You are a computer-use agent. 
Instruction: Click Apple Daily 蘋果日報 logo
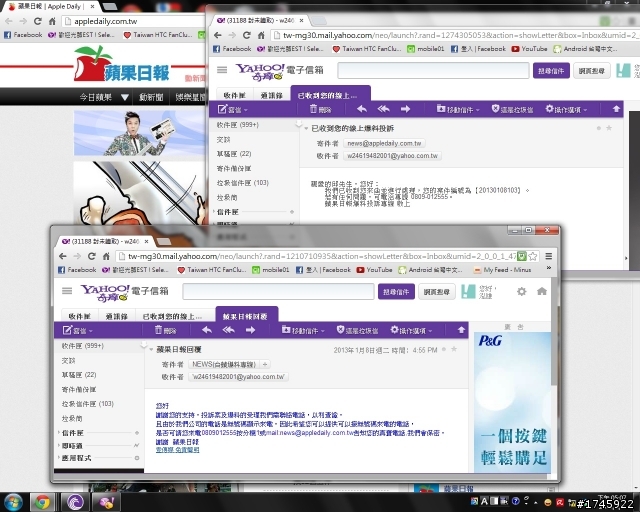tap(122, 65)
